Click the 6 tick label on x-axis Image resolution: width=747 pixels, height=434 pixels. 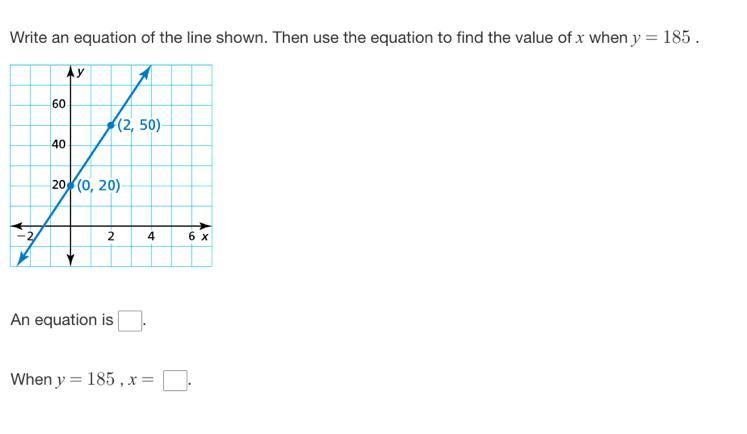click(x=192, y=236)
